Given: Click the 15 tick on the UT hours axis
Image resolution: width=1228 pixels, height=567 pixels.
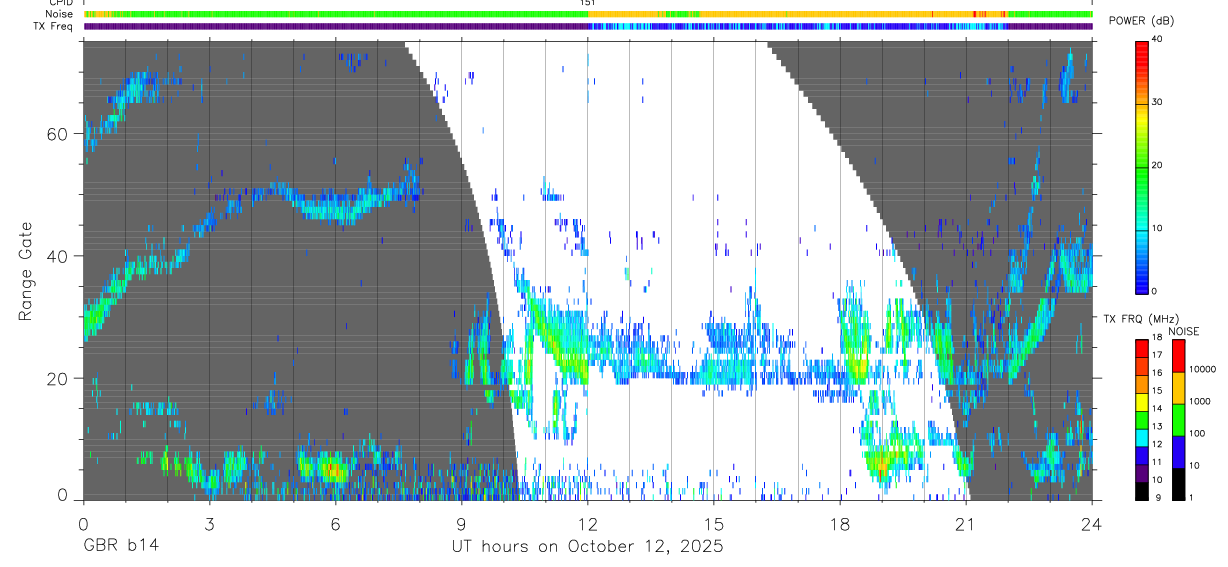Looking at the screenshot, I should pos(713,522).
